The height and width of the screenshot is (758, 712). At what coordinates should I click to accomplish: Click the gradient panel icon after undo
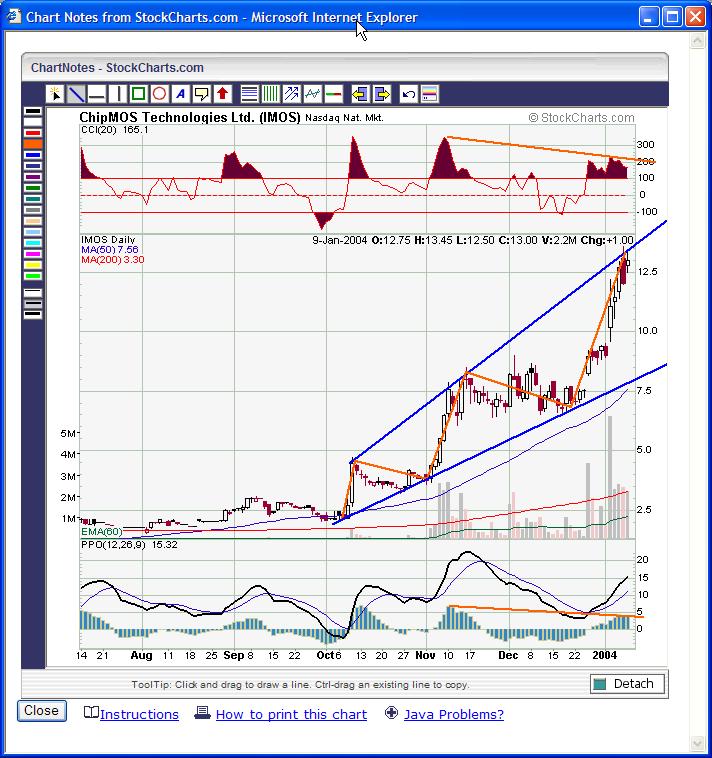click(x=430, y=94)
